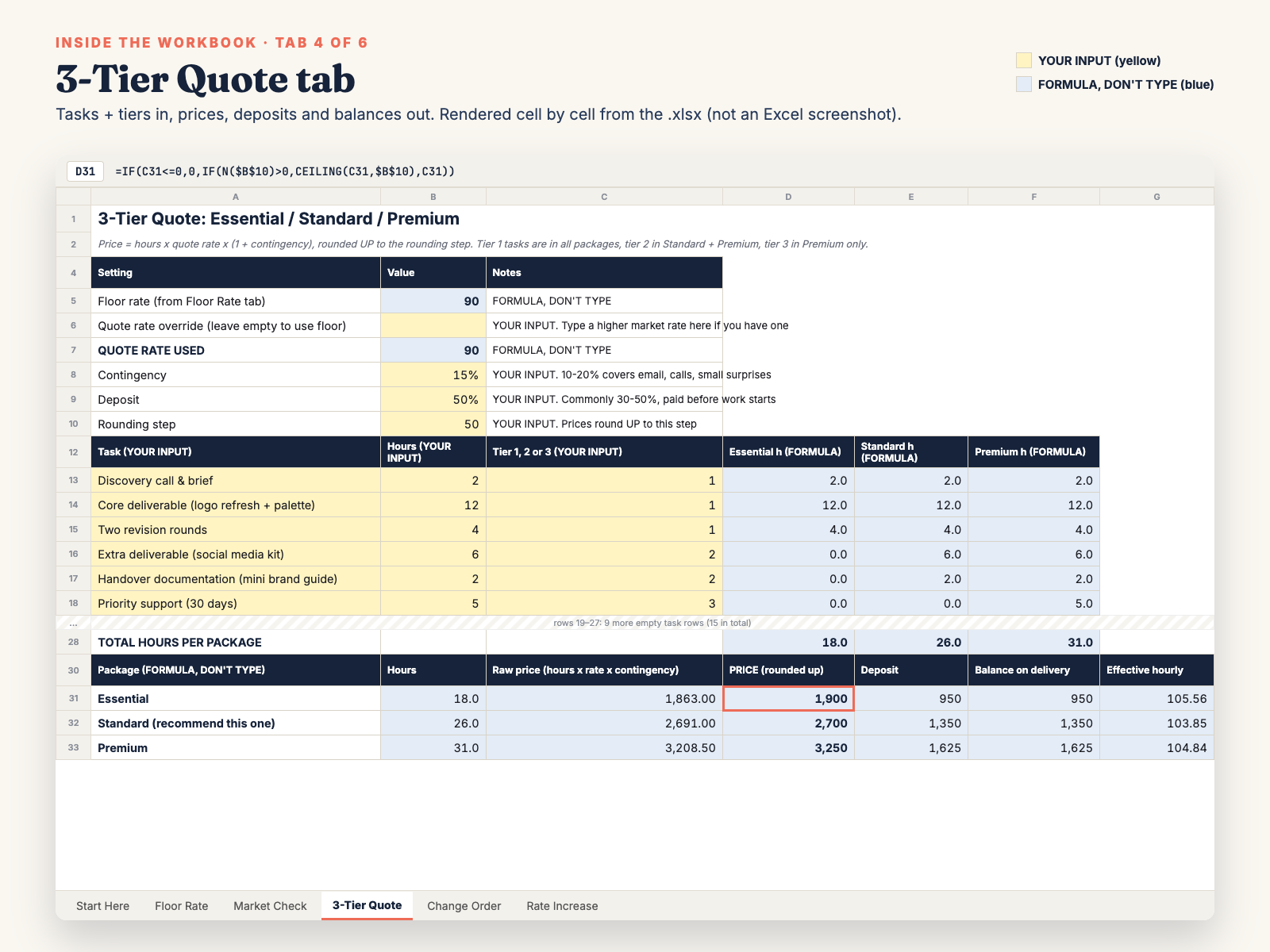Select the 3-Tier Quote tab
Viewport: 1270px width, 952px height.
[367, 905]
